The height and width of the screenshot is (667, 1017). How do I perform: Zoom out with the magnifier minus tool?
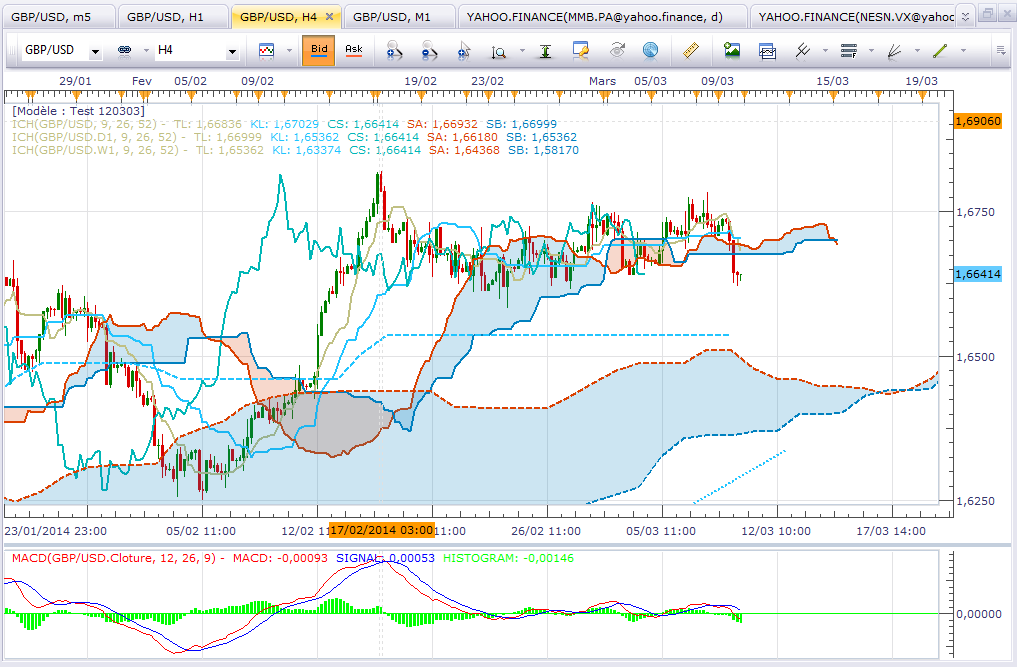tap(429, 51)
